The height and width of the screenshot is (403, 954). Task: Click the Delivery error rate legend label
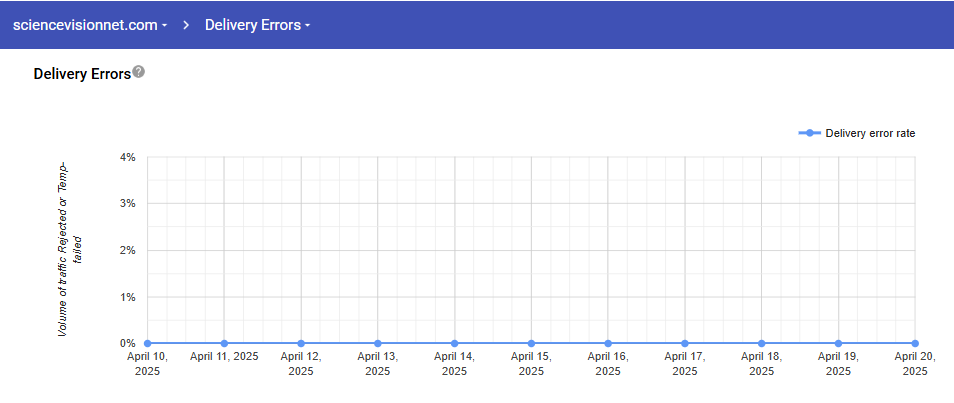pyautogui.click(x=870, y=133)
